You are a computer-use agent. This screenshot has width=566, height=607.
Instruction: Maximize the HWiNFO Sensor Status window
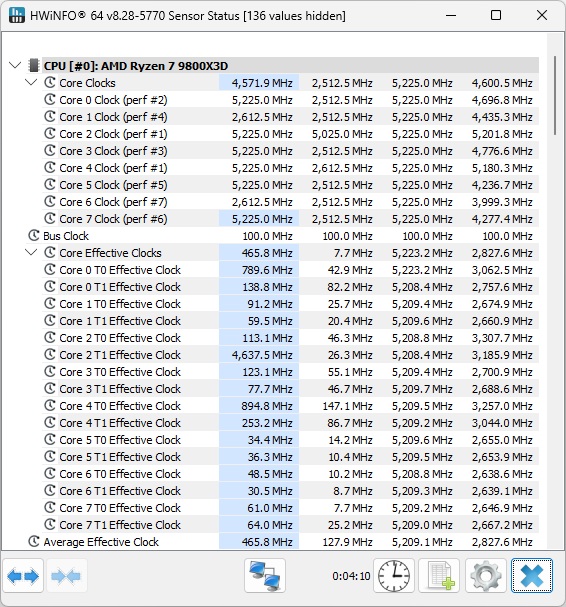pos(496,15)
